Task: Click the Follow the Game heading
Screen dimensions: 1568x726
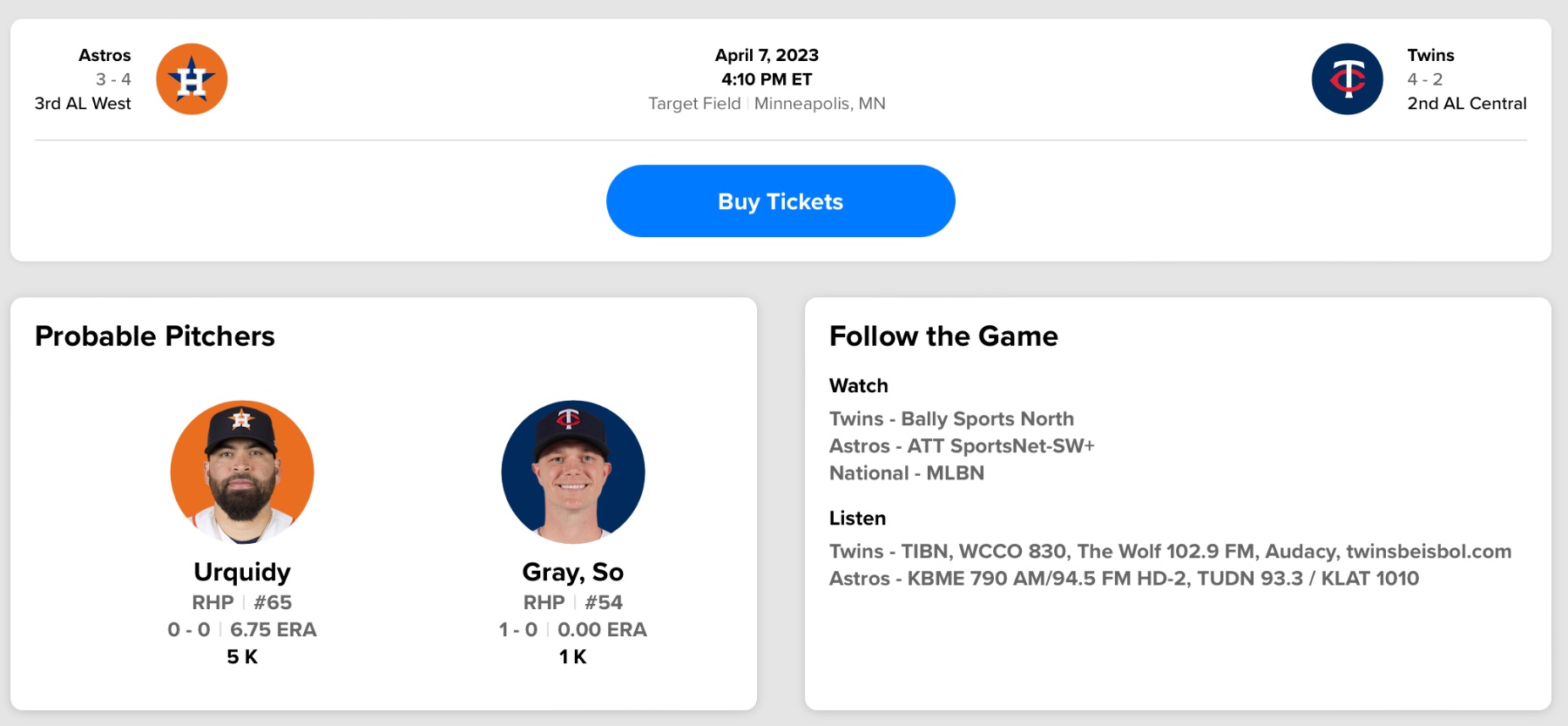Action: pyautogui.click(x=943, y=336)
